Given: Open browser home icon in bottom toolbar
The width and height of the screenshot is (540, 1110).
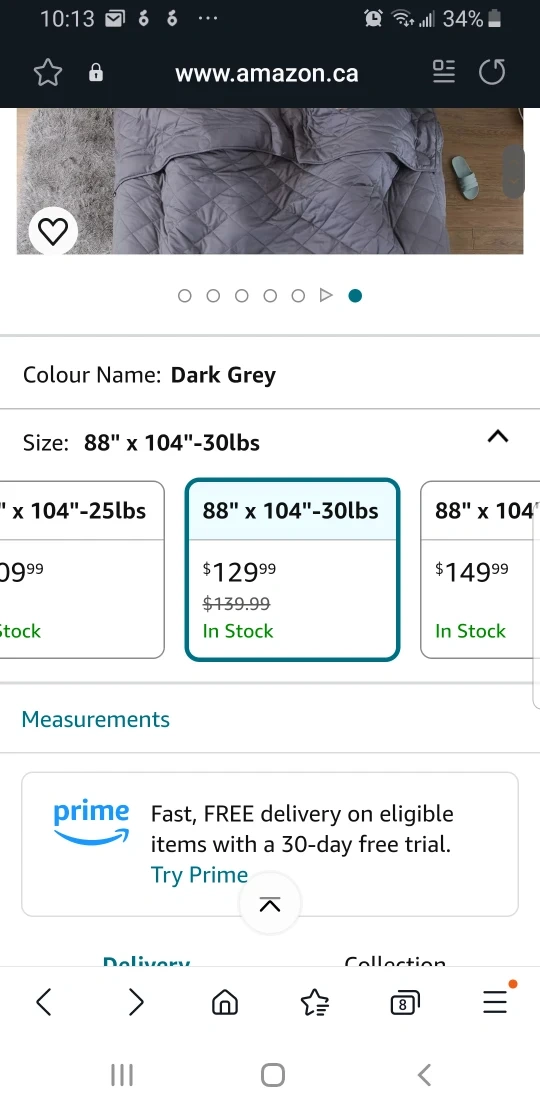Looking at the screenshot, I should [225, 1002].
